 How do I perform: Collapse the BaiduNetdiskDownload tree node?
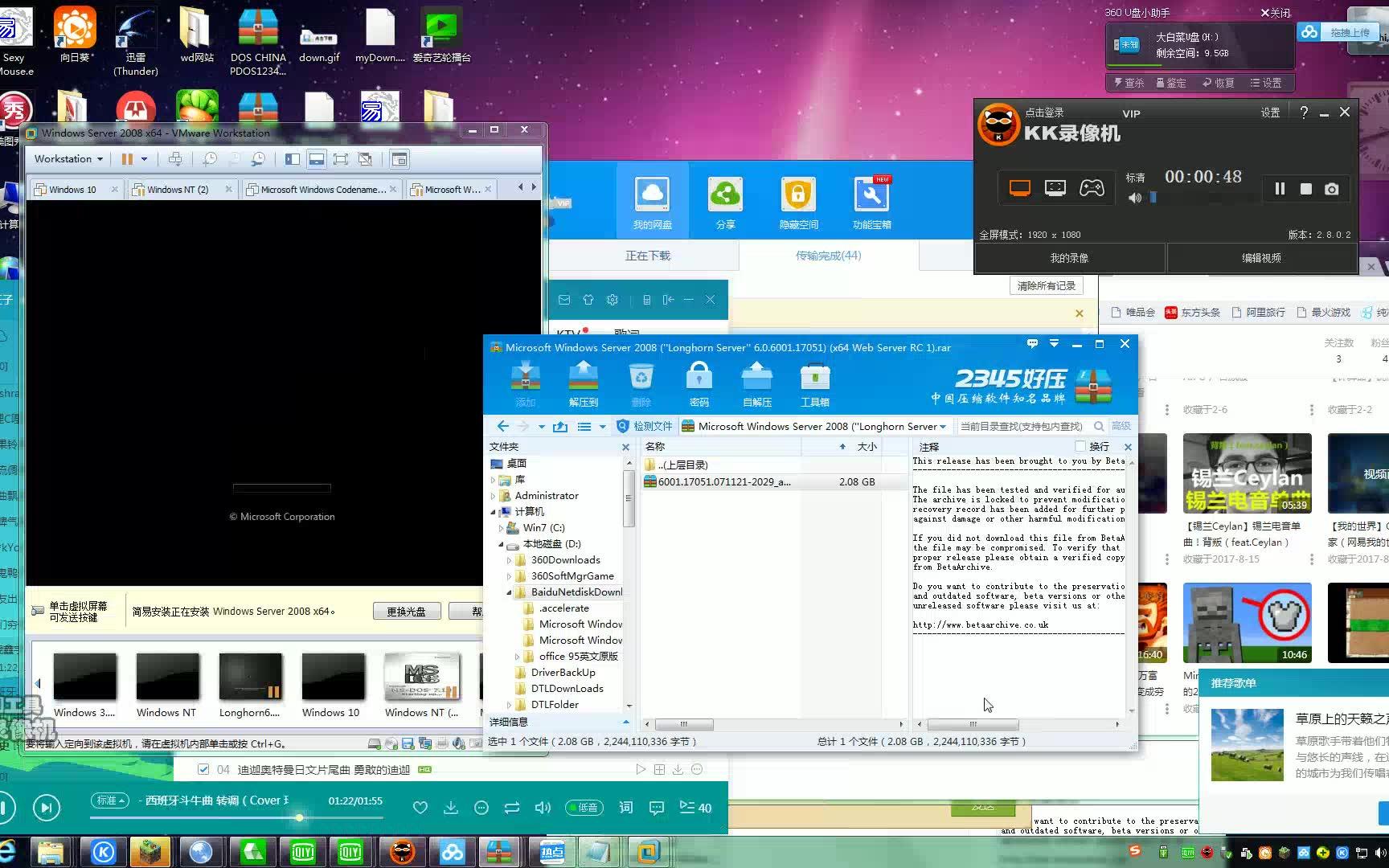pos(509,592)
